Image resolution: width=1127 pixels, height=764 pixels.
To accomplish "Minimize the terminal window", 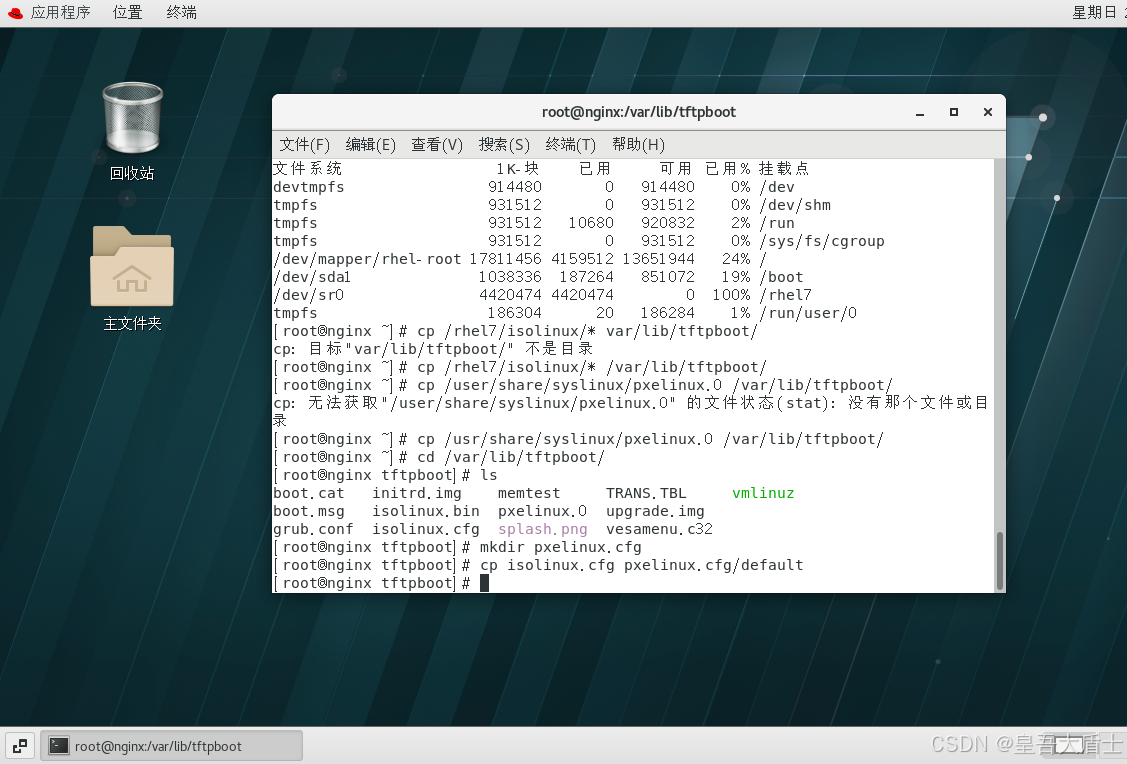I will tap(920, 113).
